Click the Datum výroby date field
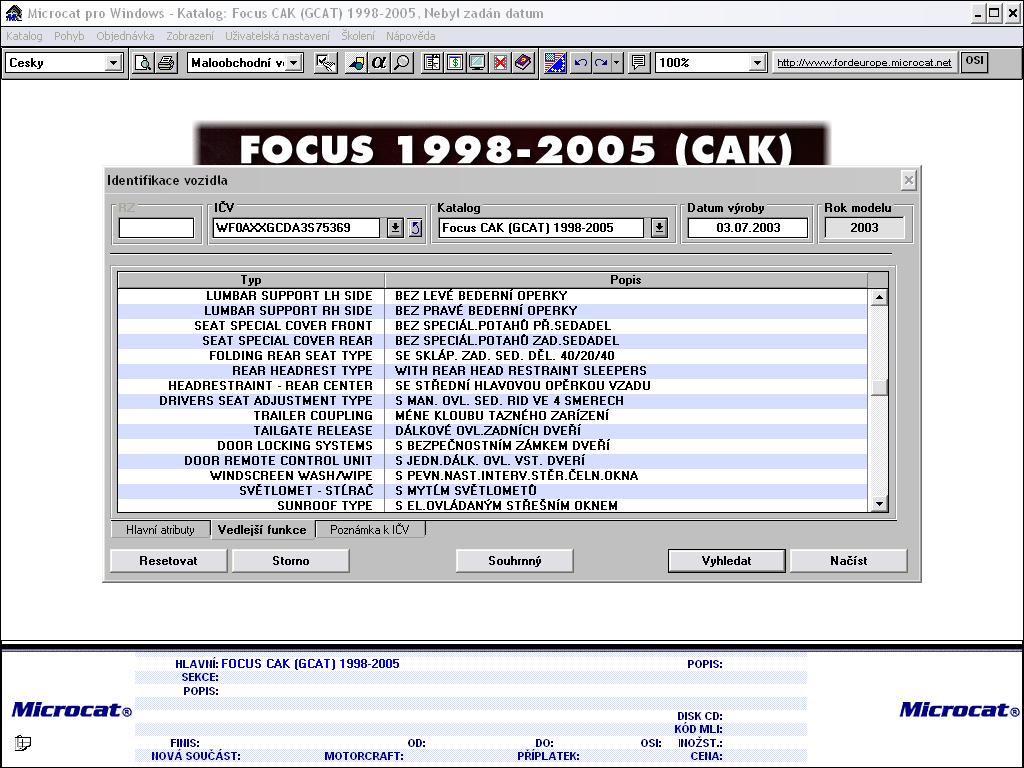The height and width of the screenshot is (768, 1024). (x=748, y=228)
